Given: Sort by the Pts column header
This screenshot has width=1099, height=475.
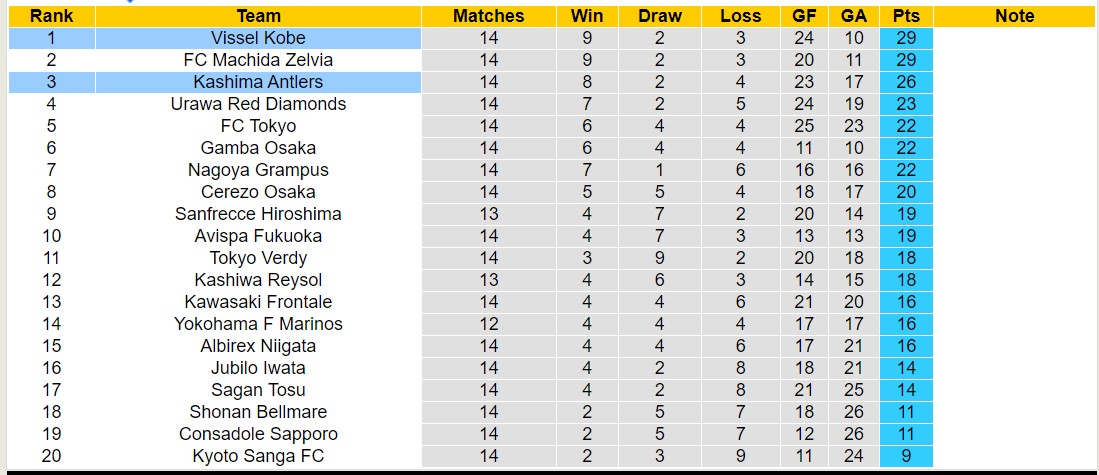Looking at the screenshot, I should tap(907, 16).
